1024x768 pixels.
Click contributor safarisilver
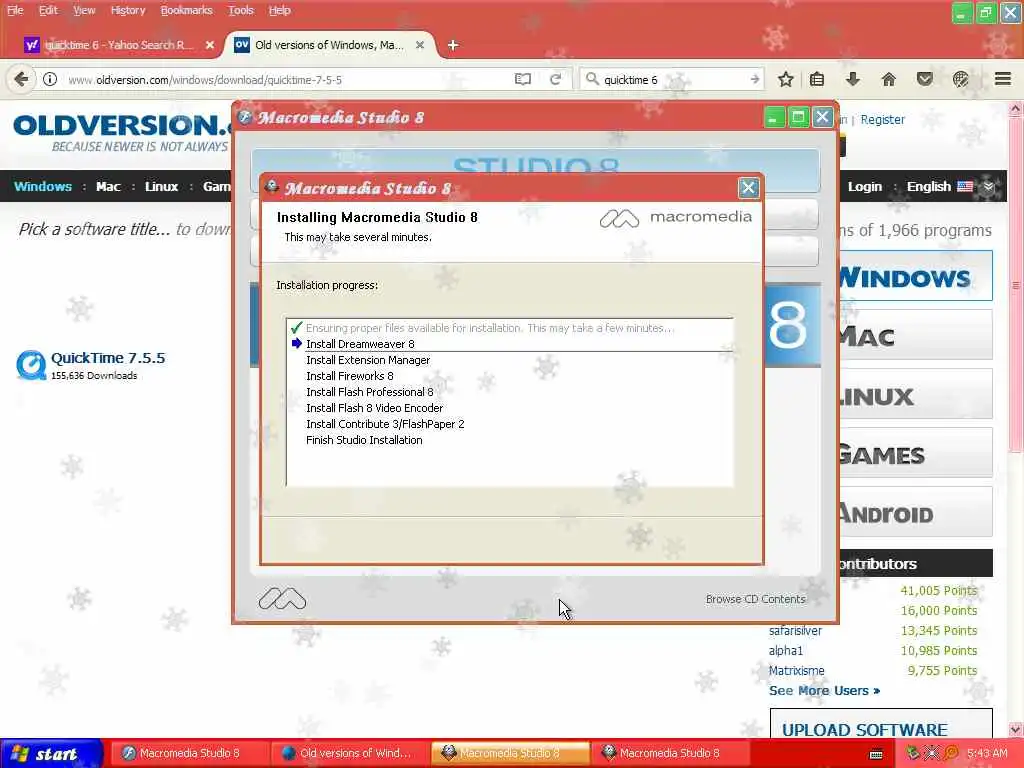click(x=795, y=631)
